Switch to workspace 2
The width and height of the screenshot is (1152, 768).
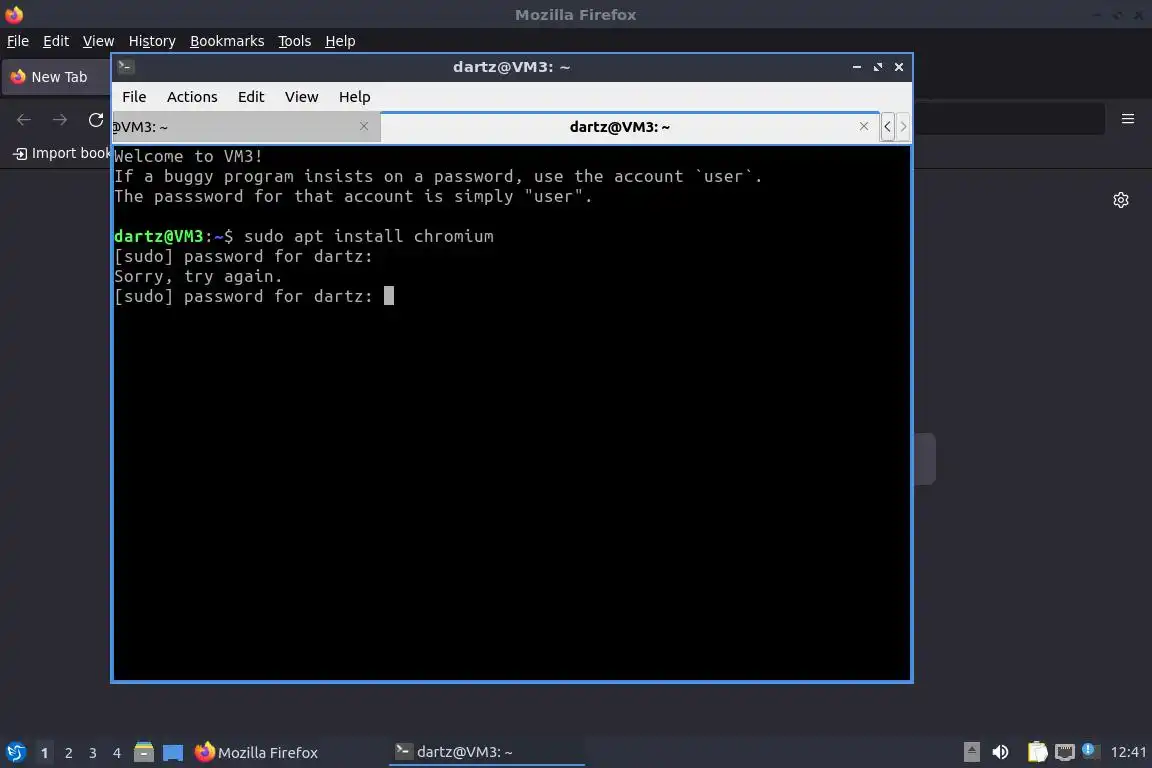(x=68, y=753)
